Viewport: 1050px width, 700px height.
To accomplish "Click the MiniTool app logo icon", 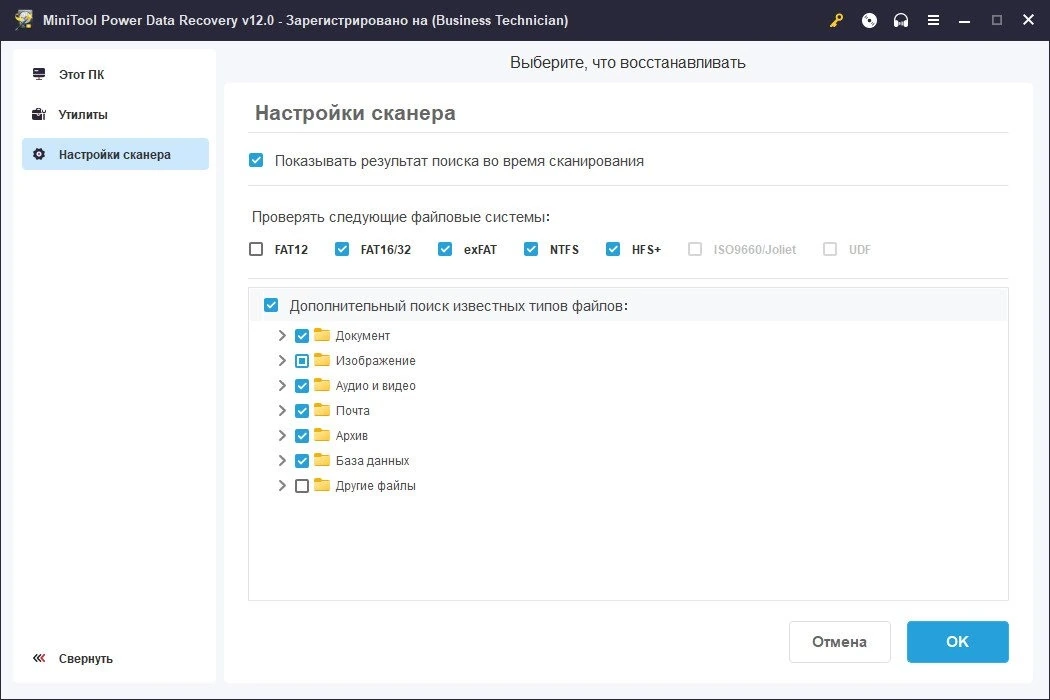I will pos(24,19).
